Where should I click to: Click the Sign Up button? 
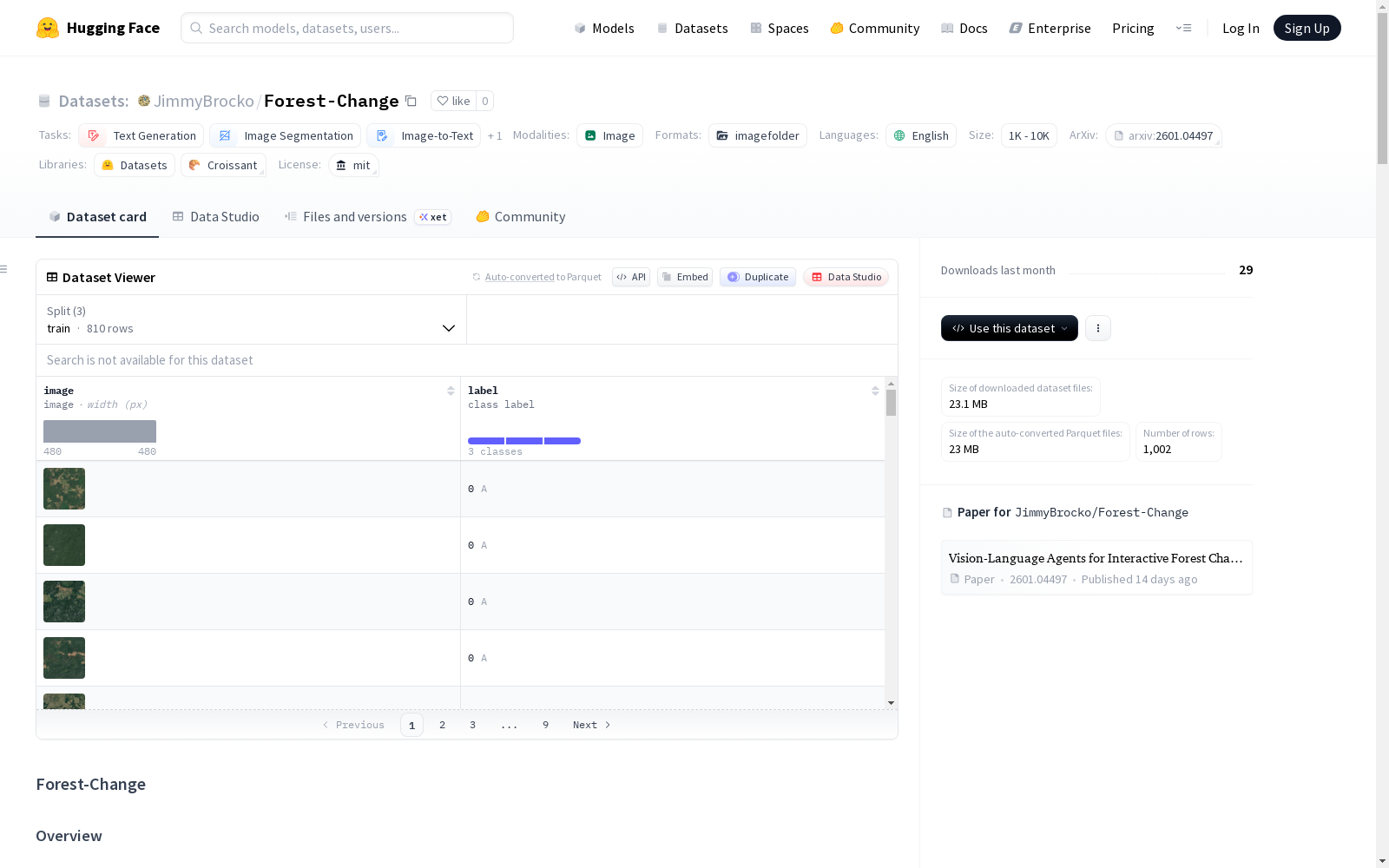pyautogui.click(x=1307, y=28)
